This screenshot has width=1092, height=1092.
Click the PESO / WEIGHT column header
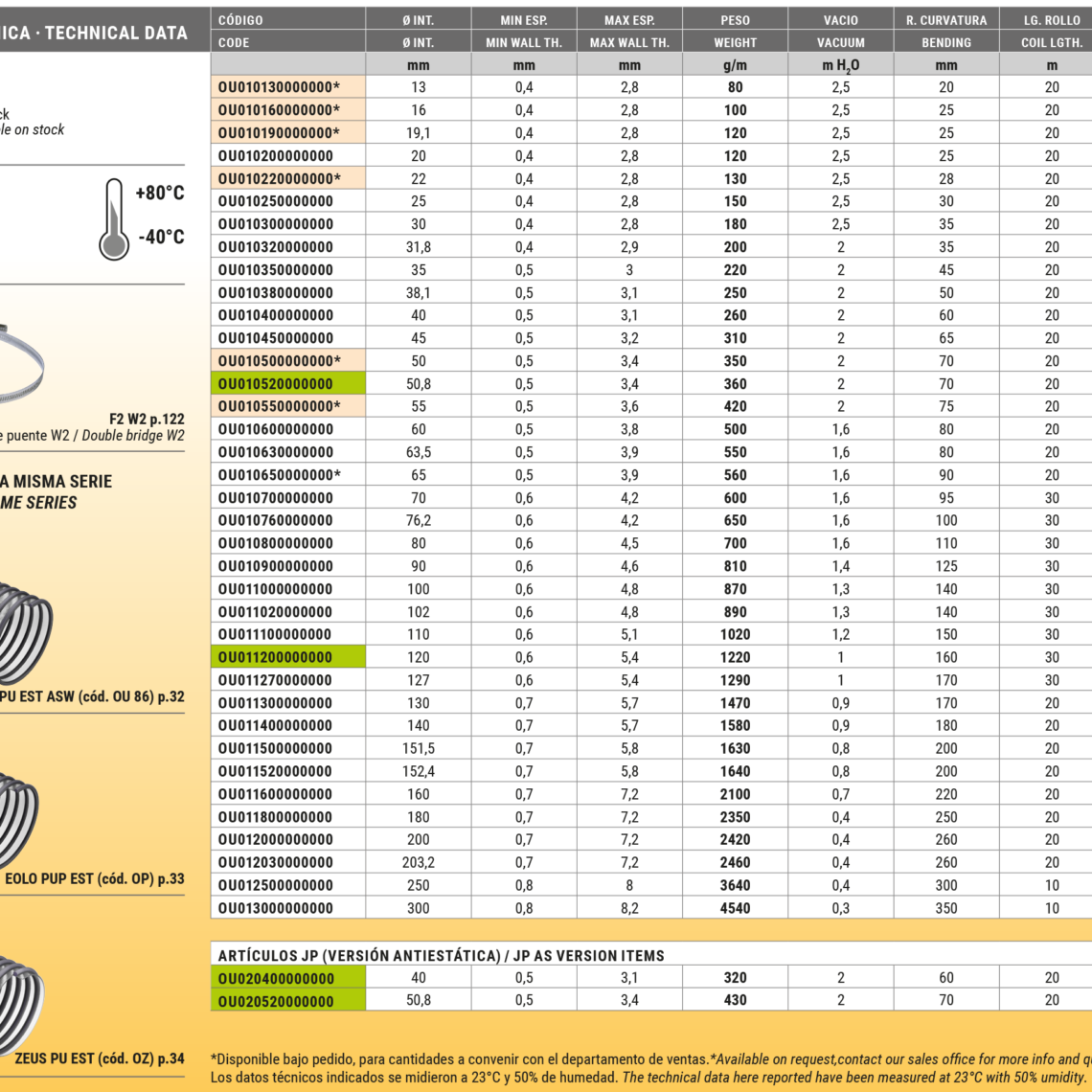[x=735, y=31]
